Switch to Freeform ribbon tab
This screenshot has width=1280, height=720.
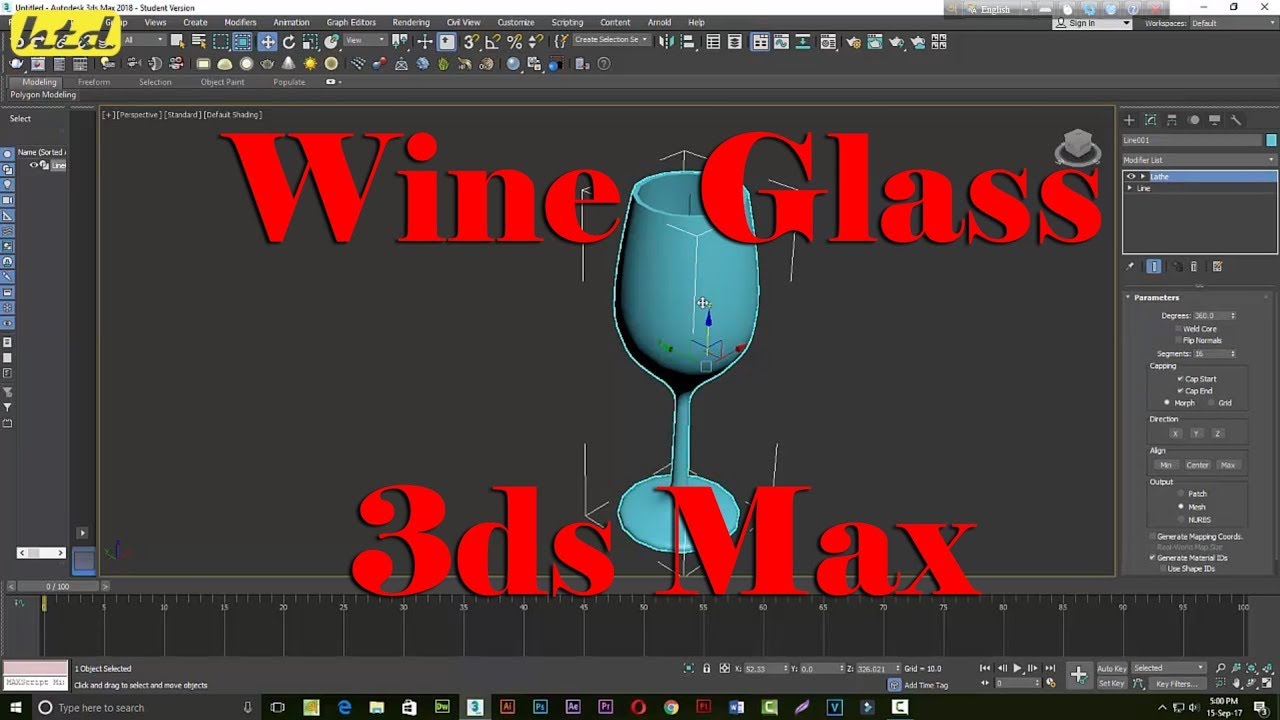coord(94,82)
